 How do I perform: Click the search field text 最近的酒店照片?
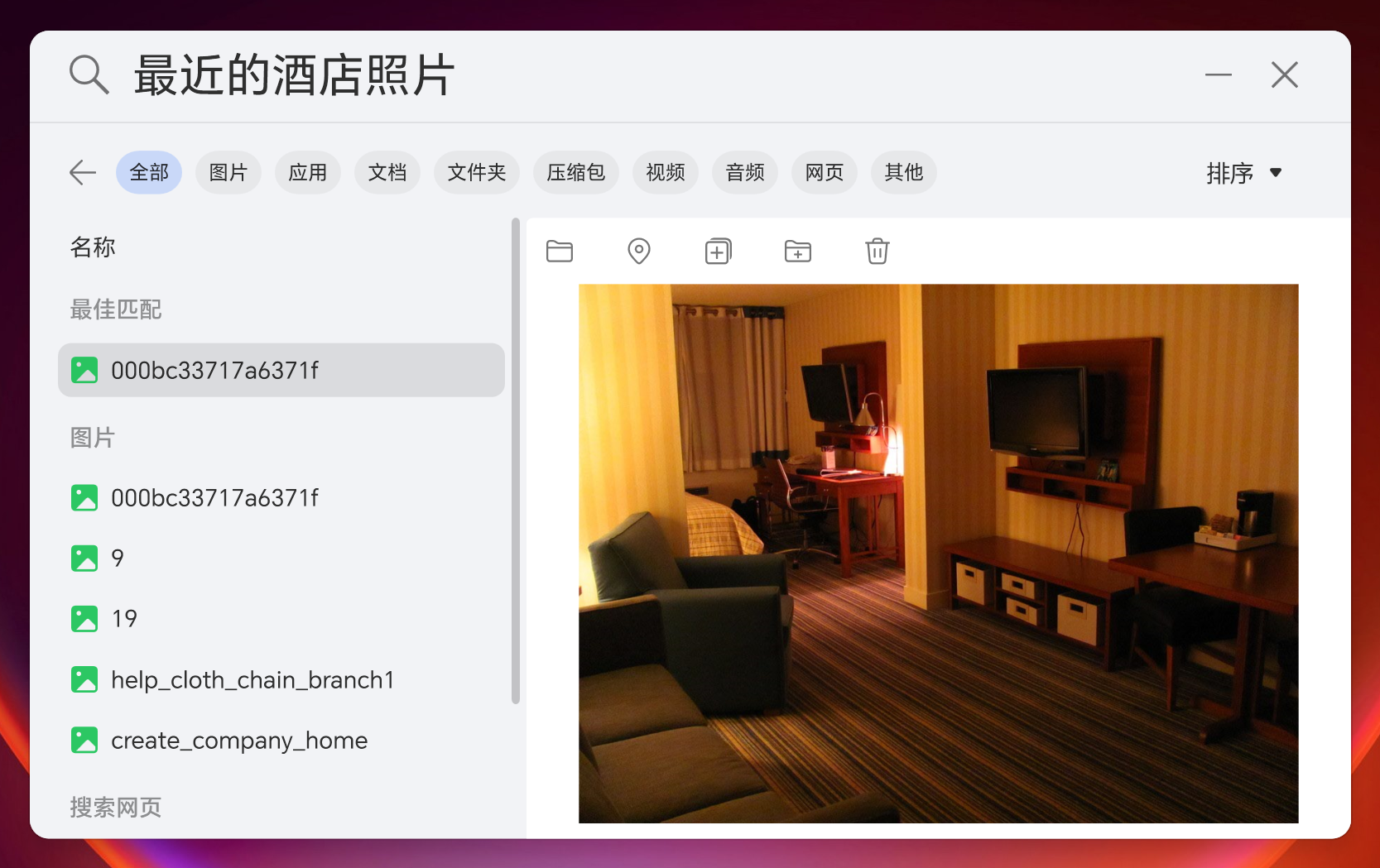pos(294,75)
